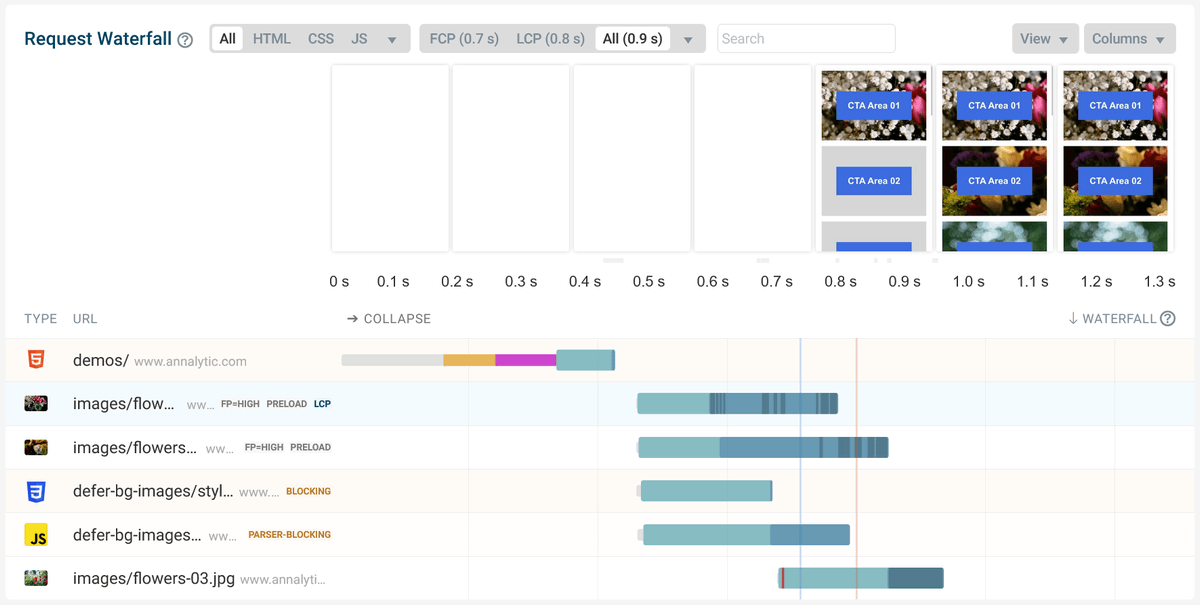Filter requests by HTML

[272, 39]
